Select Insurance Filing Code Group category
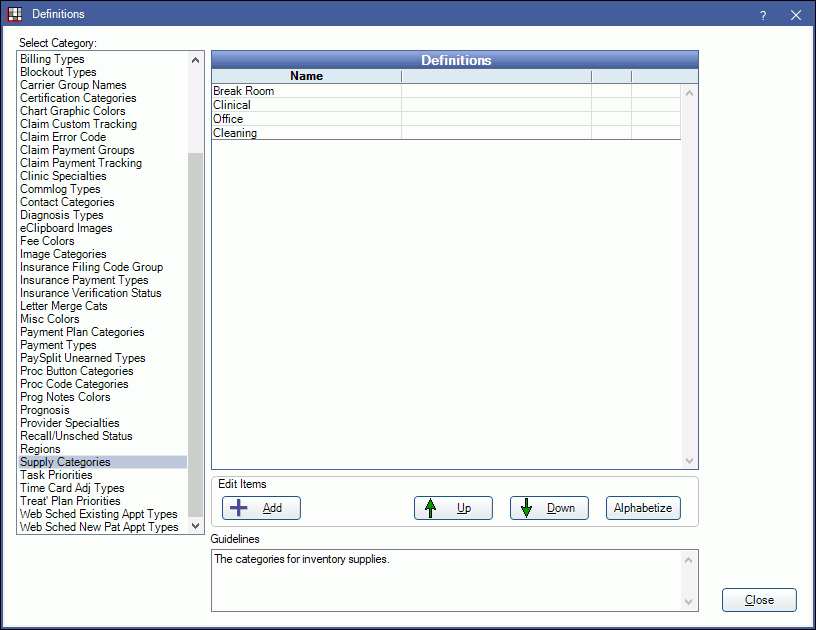 coord(103,267)
